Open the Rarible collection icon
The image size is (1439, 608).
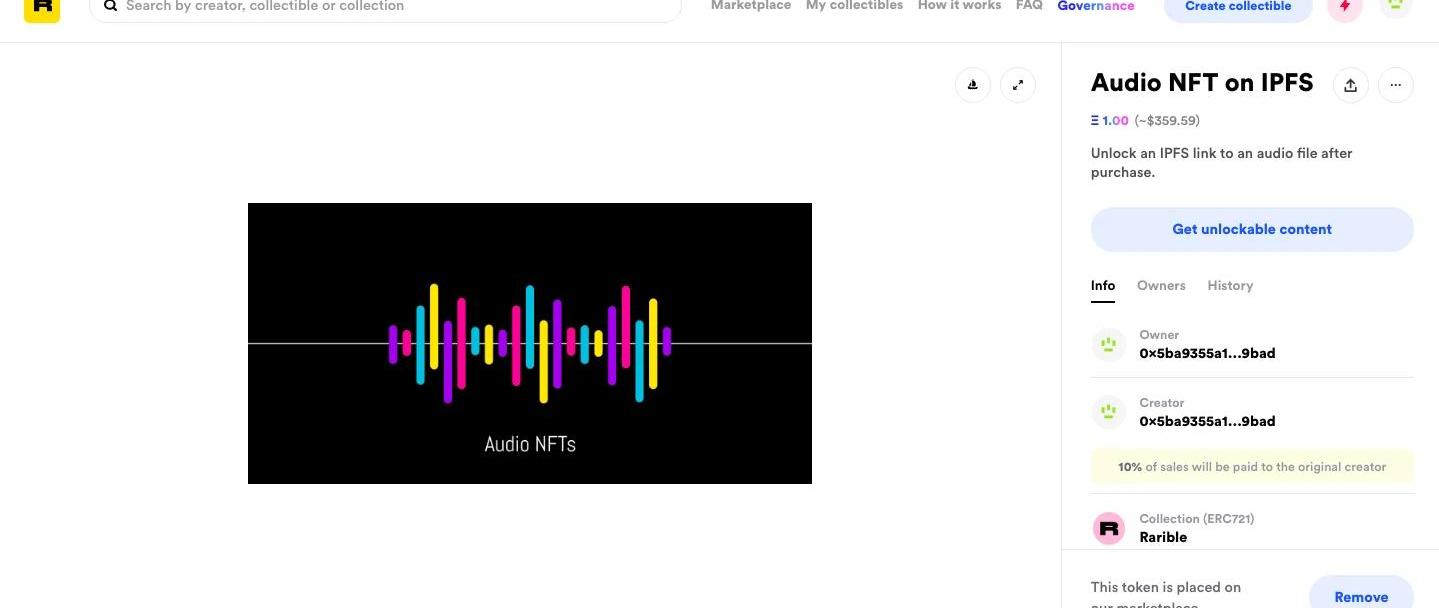[x=1108, y=528]
